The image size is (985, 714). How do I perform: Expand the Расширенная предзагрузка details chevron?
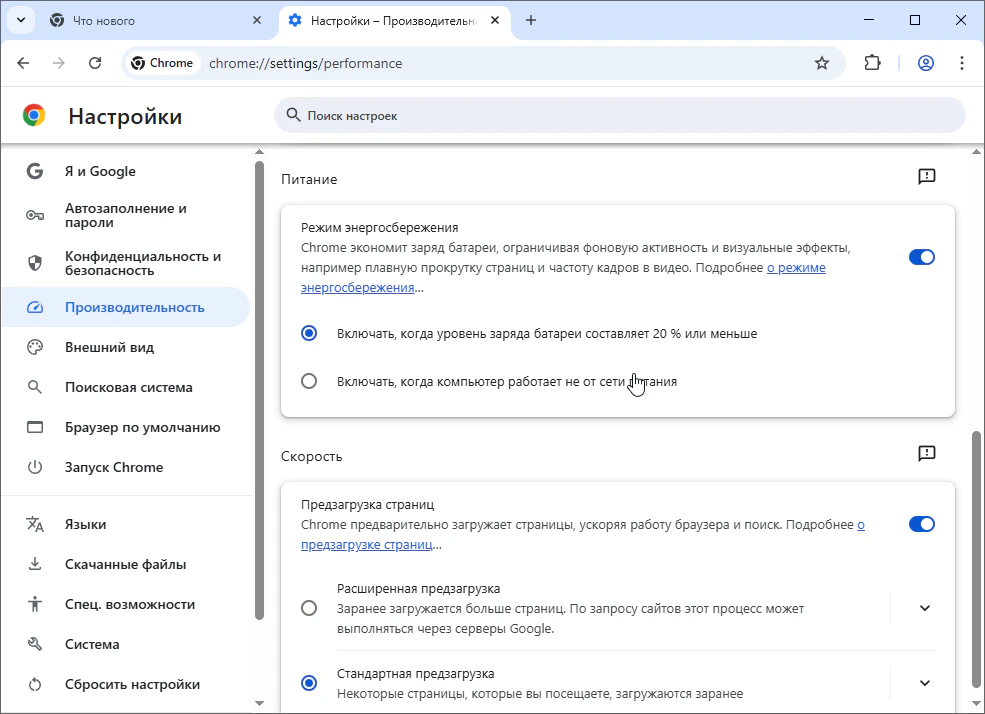pyautogui.click(x=924, y=608)
